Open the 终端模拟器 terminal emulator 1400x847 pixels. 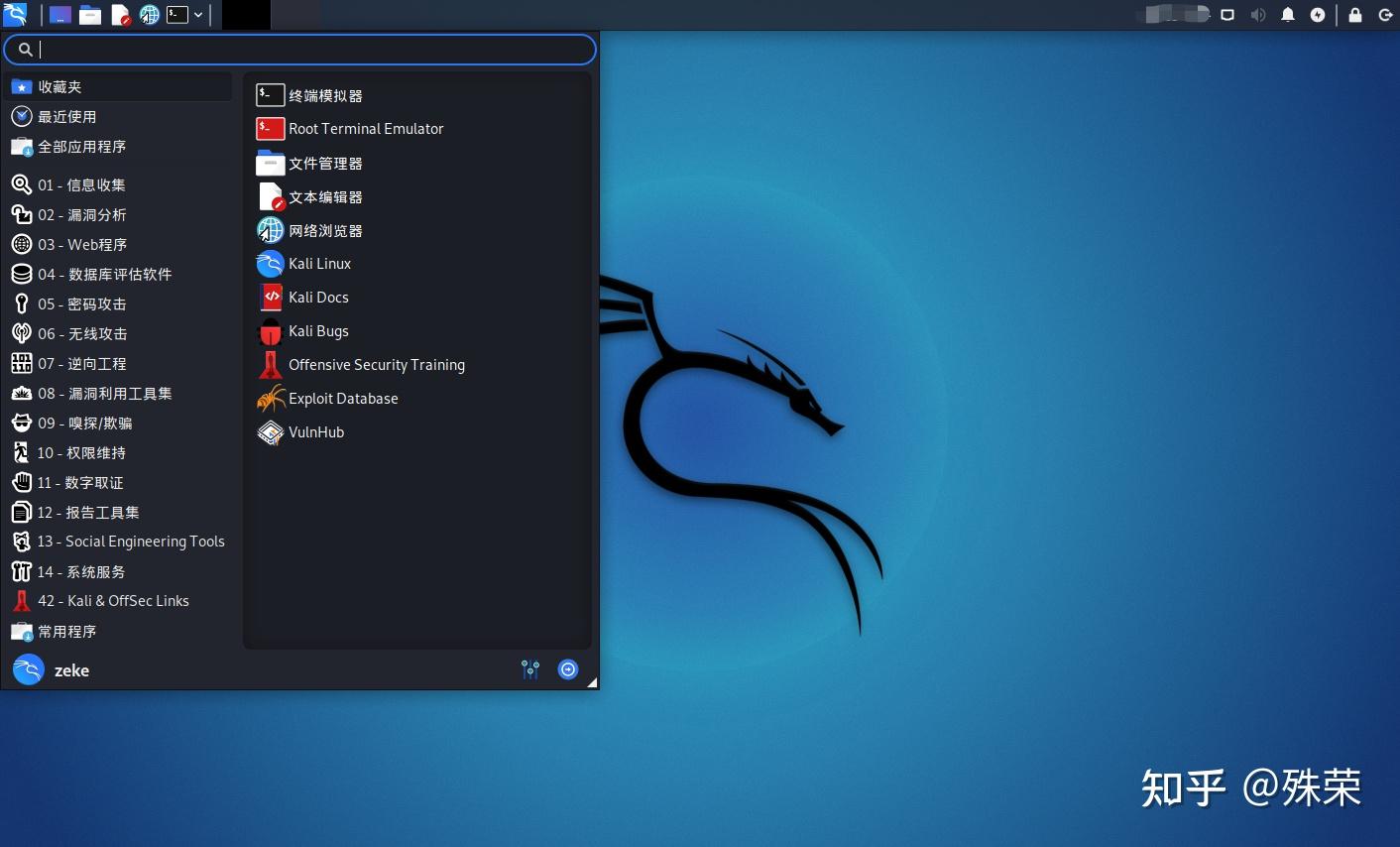[x=323, y=94]
